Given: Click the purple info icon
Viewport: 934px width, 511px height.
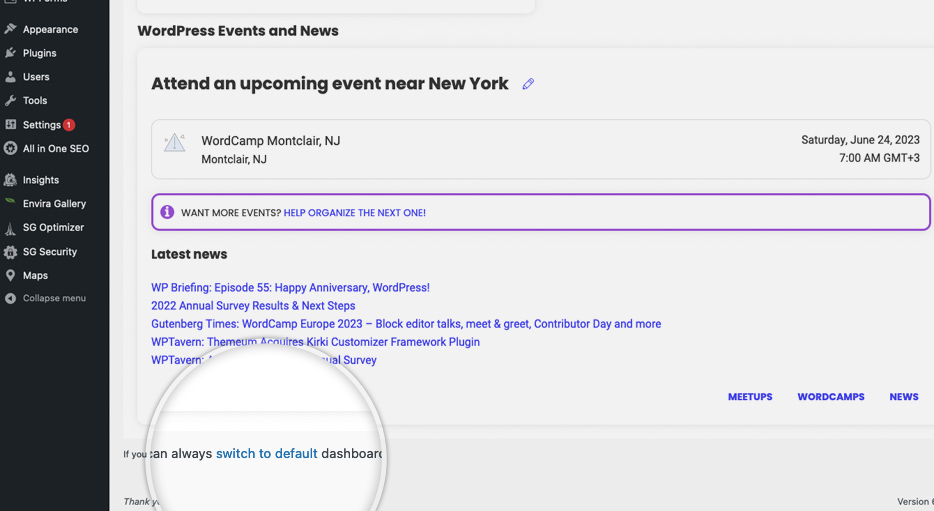Looking at the screenshot, I should point(167,212).
